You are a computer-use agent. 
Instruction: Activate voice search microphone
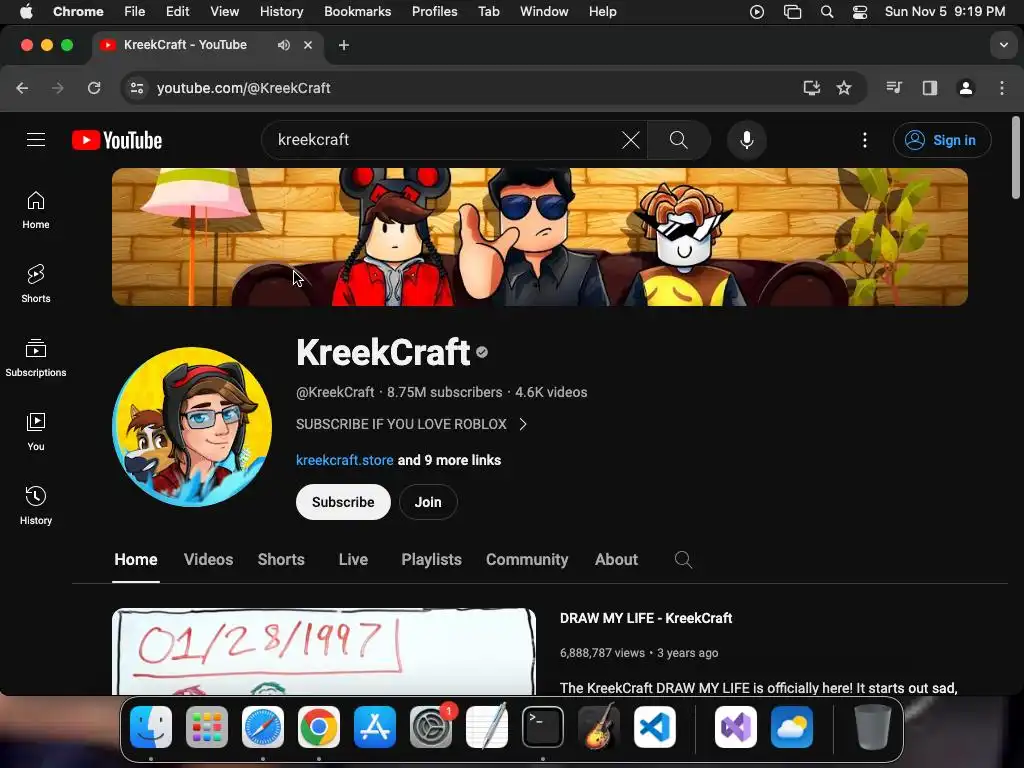pos(746,140)
